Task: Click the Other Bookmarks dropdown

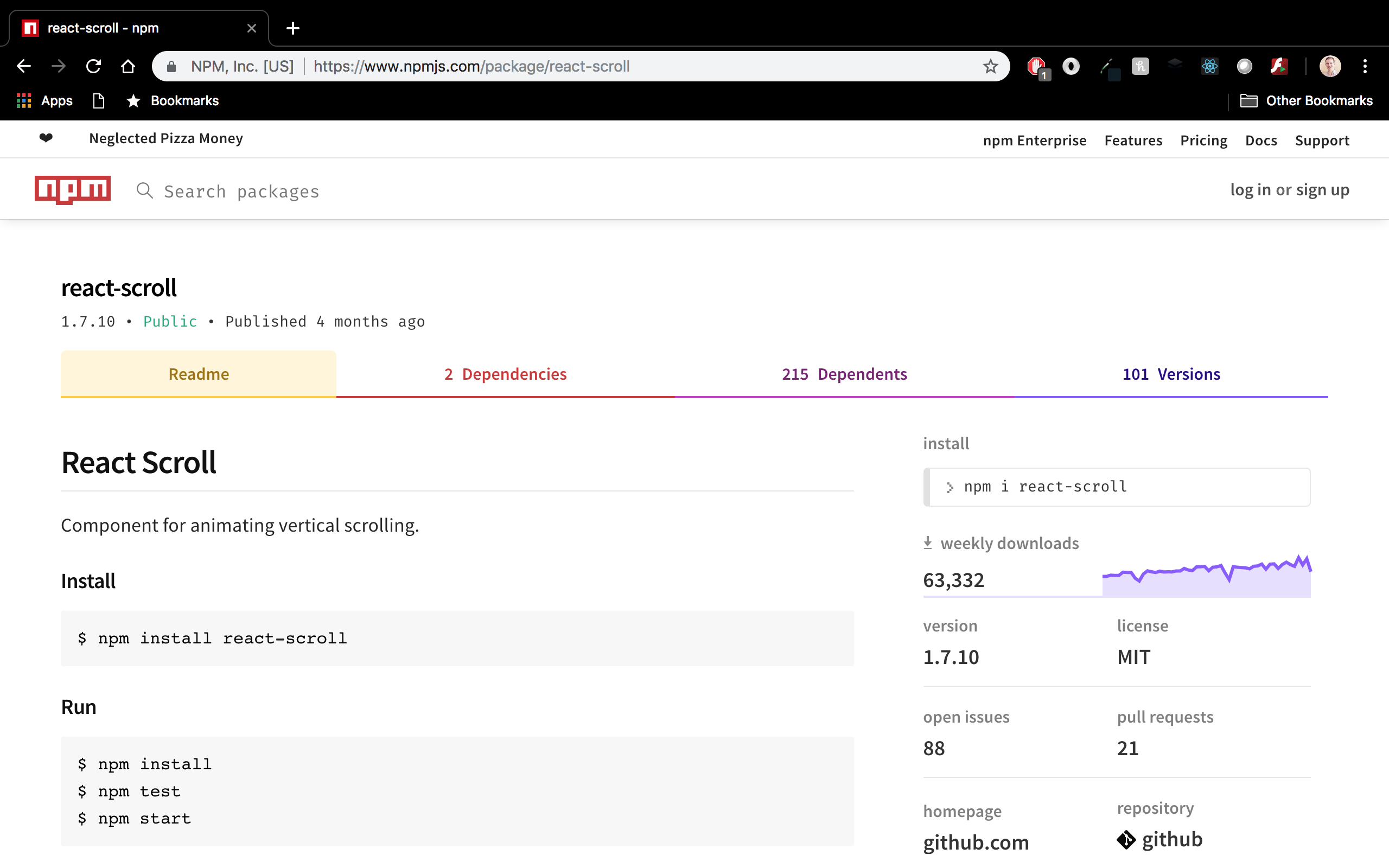Action: coord(1305,100)
